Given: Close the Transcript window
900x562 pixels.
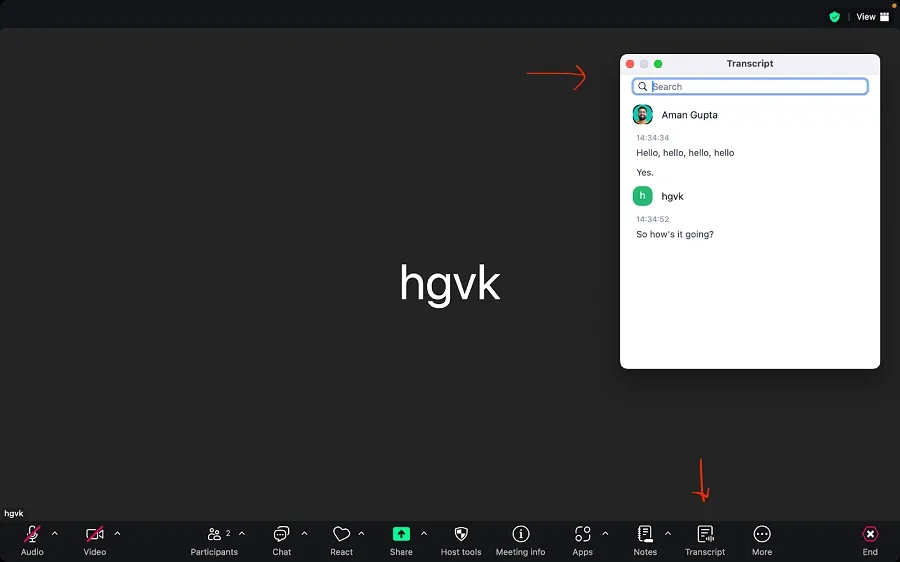Looking at the screenshot, I should point(630,64).
